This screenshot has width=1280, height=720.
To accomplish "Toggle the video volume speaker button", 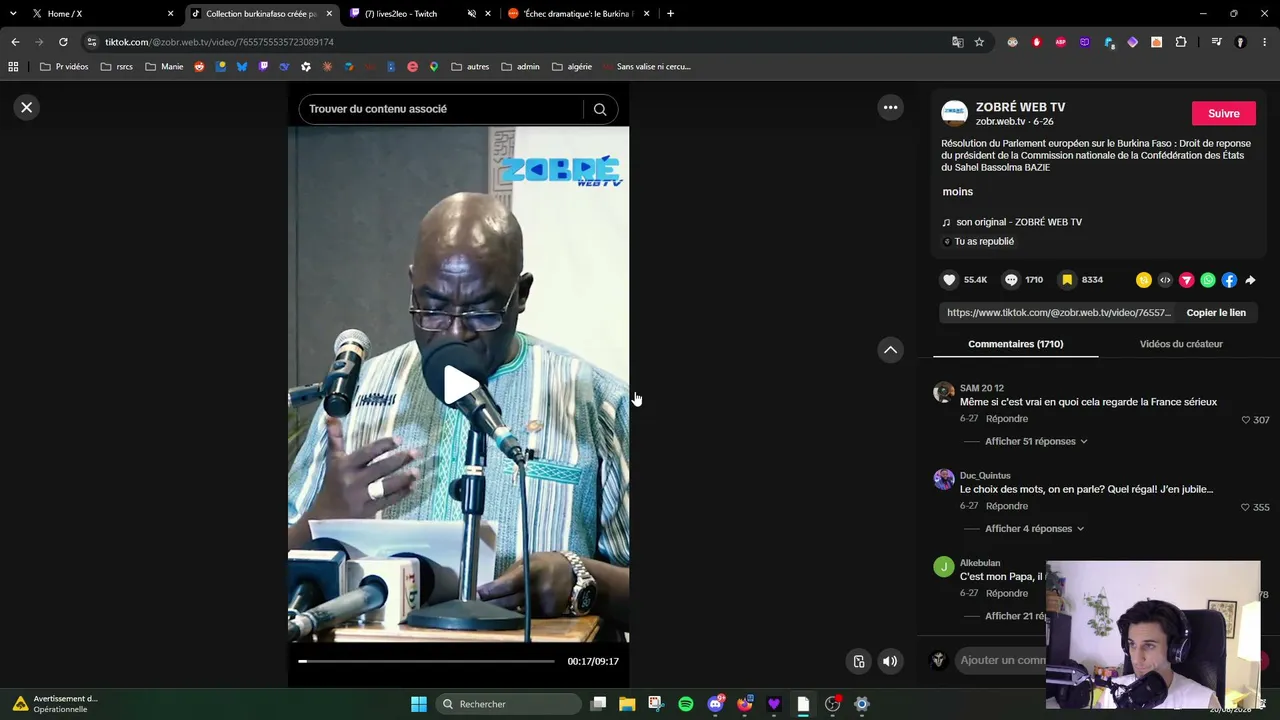I will [x=890, y=661].
